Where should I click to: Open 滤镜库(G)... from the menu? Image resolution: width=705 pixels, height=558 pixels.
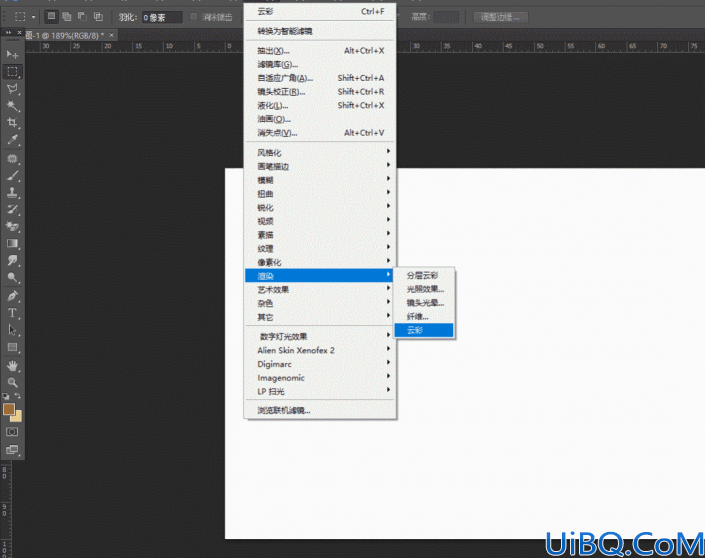(x=320, y=64)
